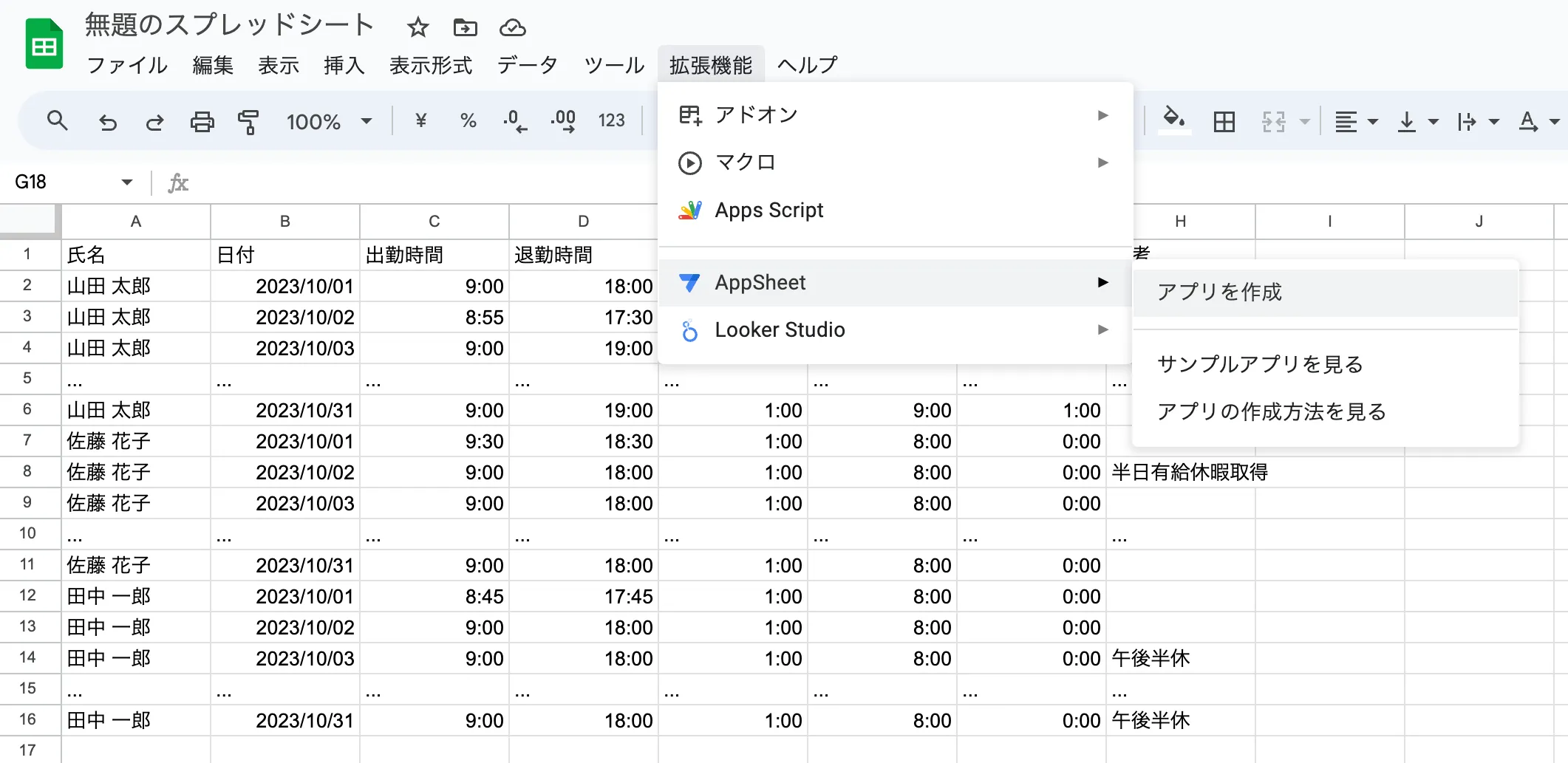
Task: Undo the last action
Action: (x=107, y=121)
